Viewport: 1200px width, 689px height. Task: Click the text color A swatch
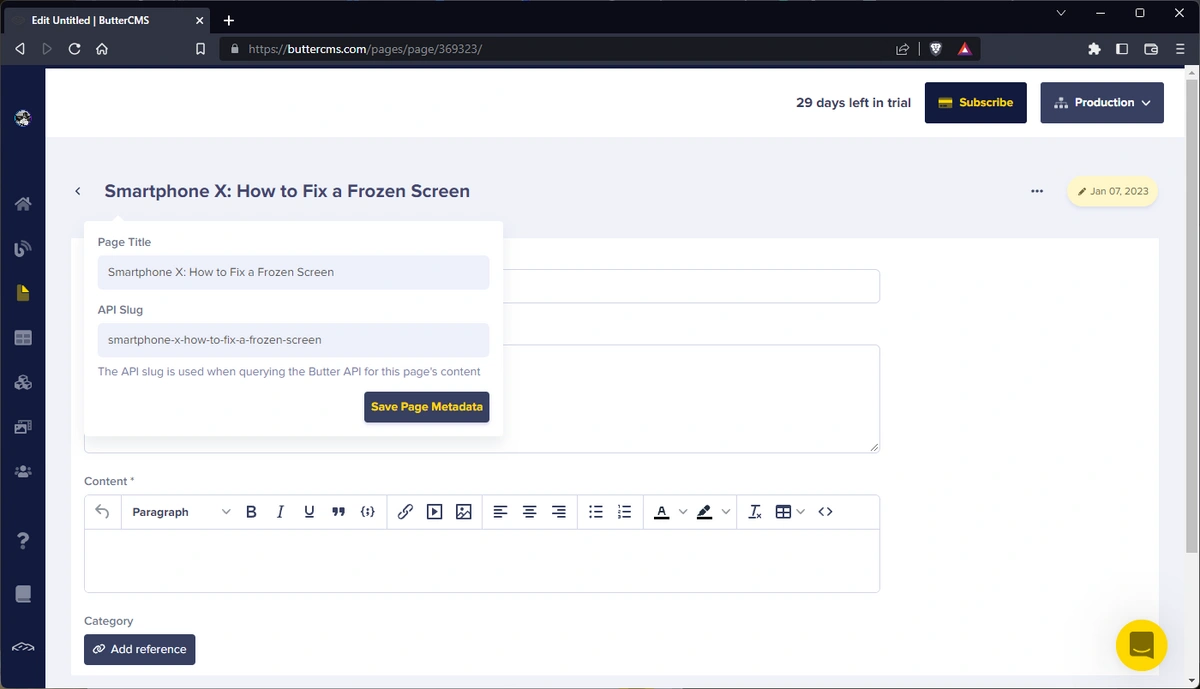(661, 512)
